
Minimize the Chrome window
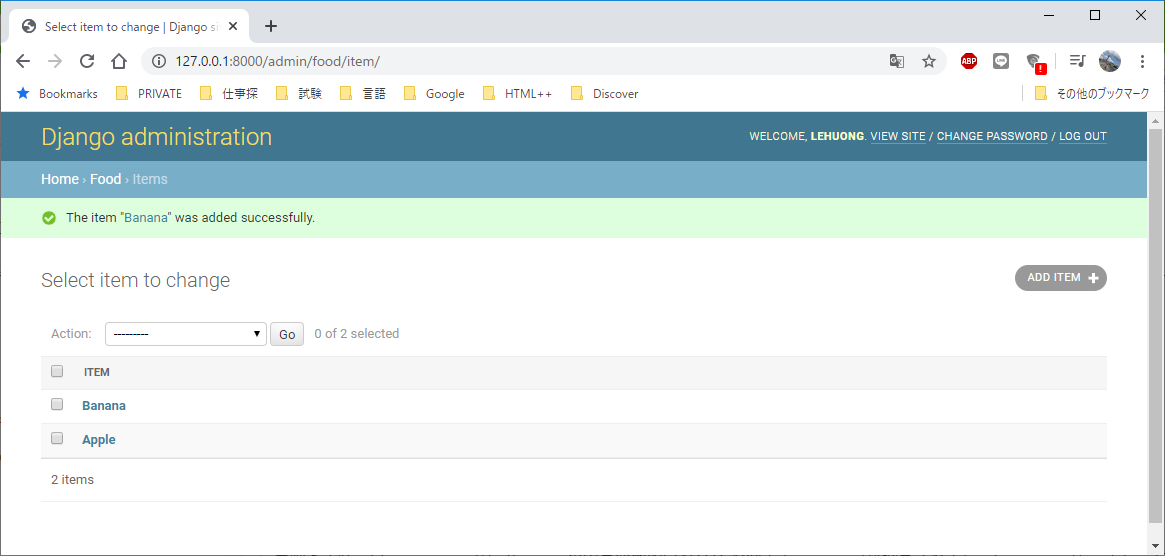pyautogui.click(x=1049, y=15)
